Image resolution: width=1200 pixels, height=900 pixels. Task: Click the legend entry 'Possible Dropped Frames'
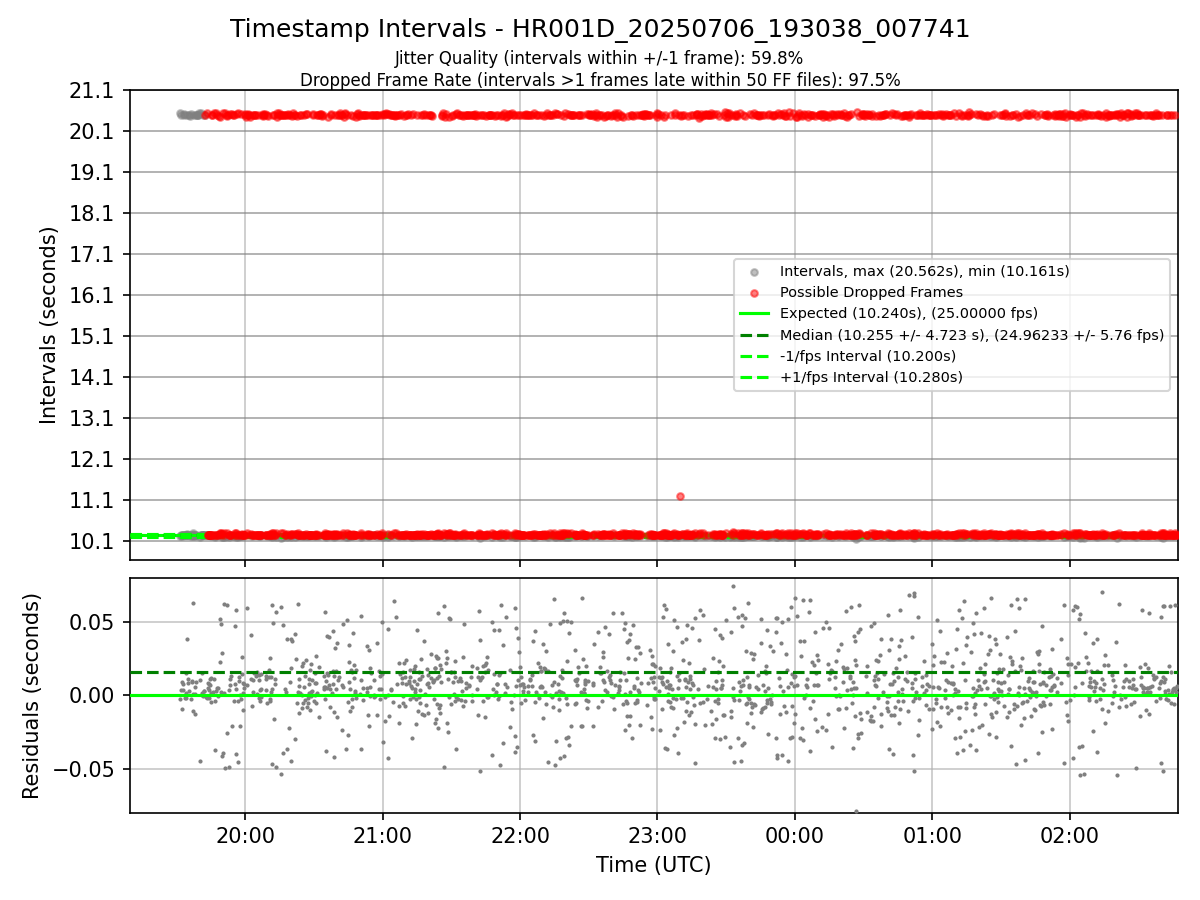point(871,292)
